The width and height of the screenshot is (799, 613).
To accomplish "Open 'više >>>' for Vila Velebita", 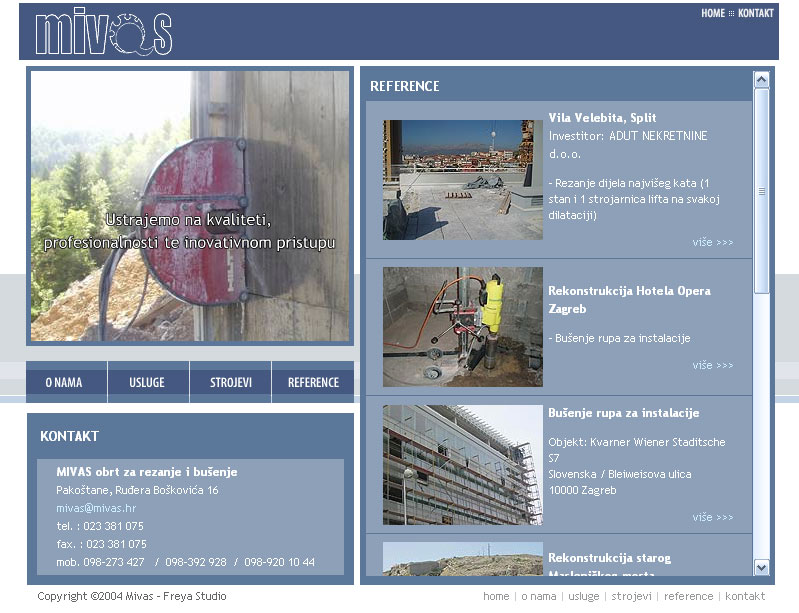I will pos(712,242).
